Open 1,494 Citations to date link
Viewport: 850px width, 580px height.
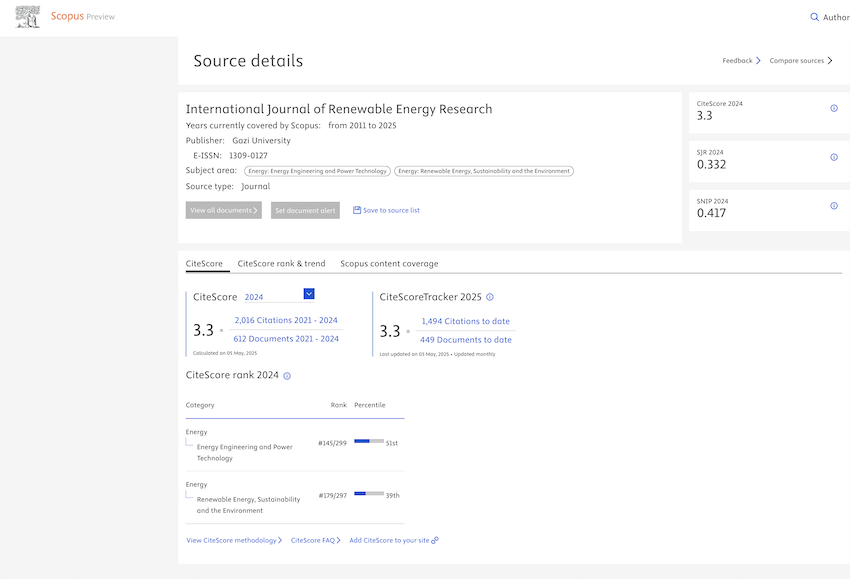pyautogui.click(x=466, y=321)
